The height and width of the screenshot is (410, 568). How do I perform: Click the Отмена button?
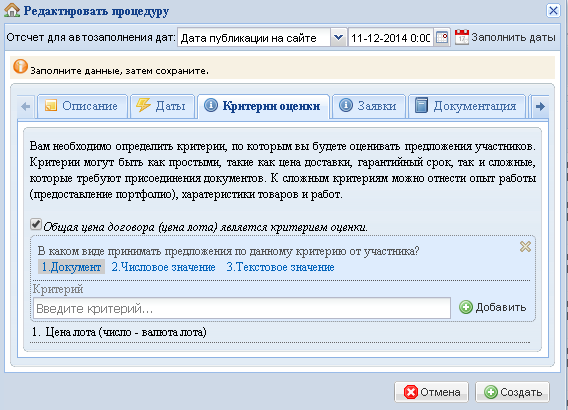[x=431, y=392]
